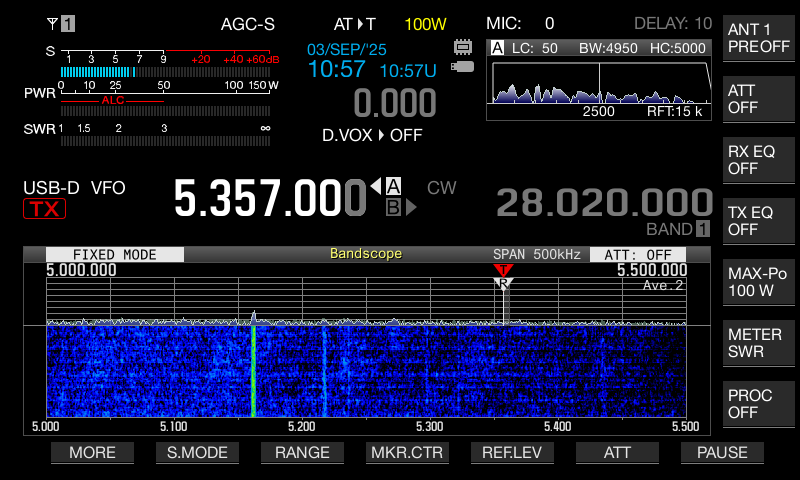The width and height of the screenshot is (800, 480).
Task: Click the antenna 1 icon
Action: pyautogui.click(x=61, y=23)
